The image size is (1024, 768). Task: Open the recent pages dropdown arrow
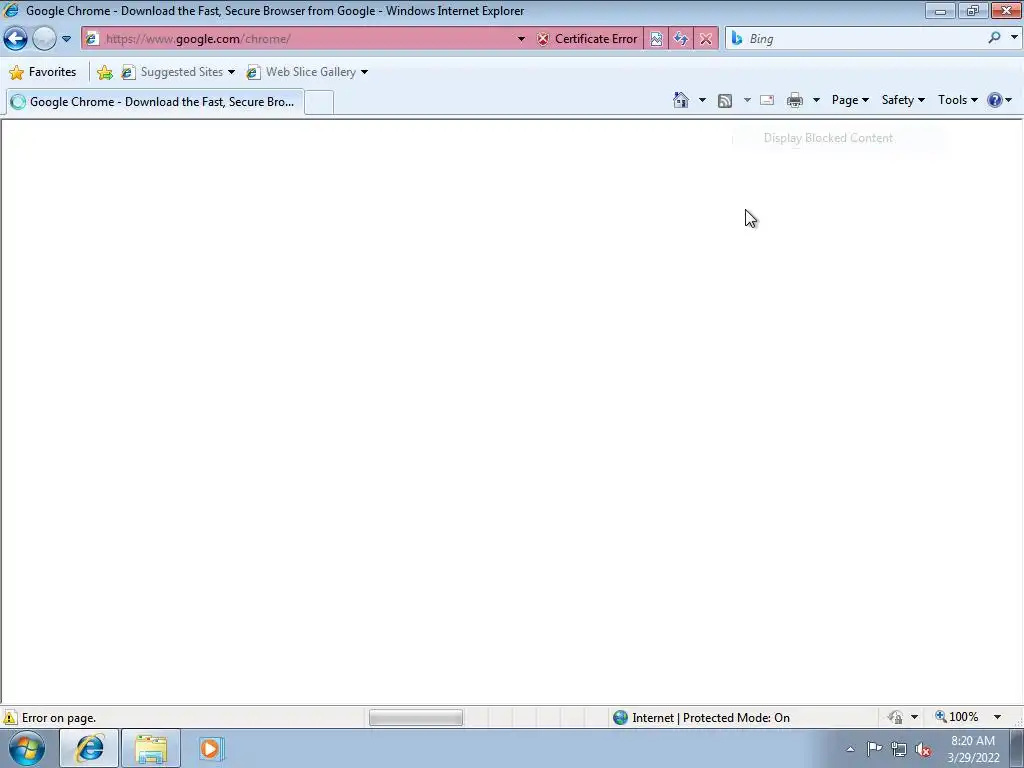[x=66, y=39]
